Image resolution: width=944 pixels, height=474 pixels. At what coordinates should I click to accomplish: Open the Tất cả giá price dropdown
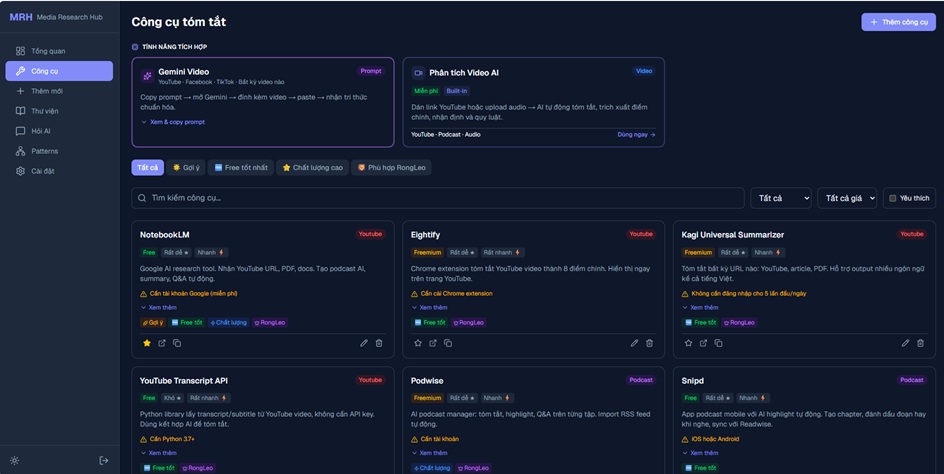tap(847, 198)
